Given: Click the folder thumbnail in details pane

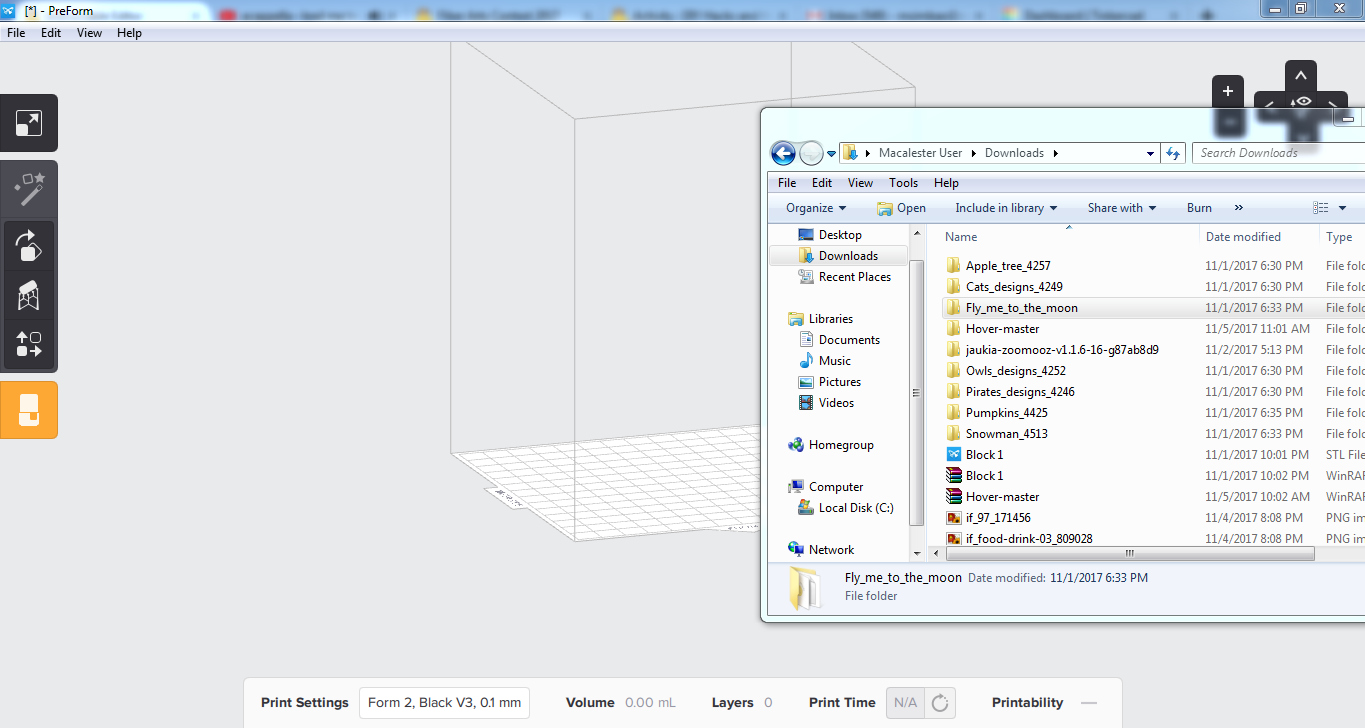Looking at the screenshot, I should [806, 588].
